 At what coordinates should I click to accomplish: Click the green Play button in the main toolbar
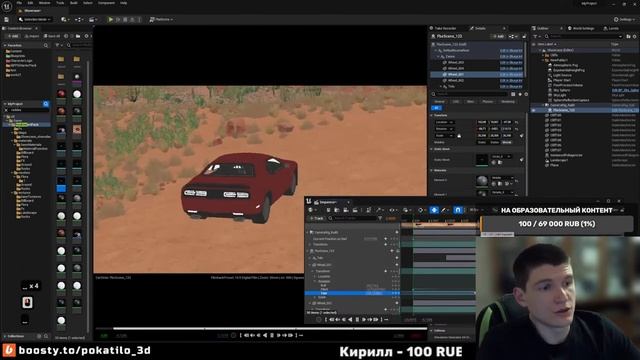point(110,19)
